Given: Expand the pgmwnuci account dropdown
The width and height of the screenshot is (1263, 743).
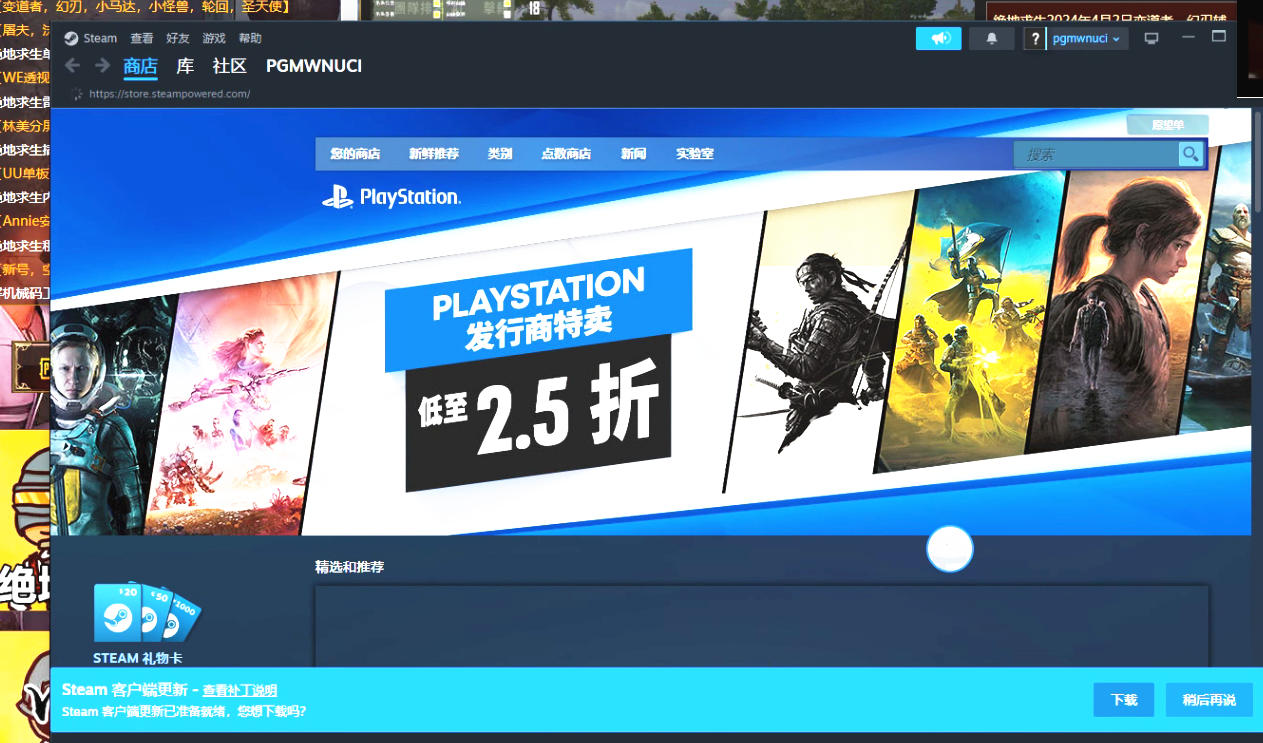Looking at the screenshot, I should [x=1087, y=38].
